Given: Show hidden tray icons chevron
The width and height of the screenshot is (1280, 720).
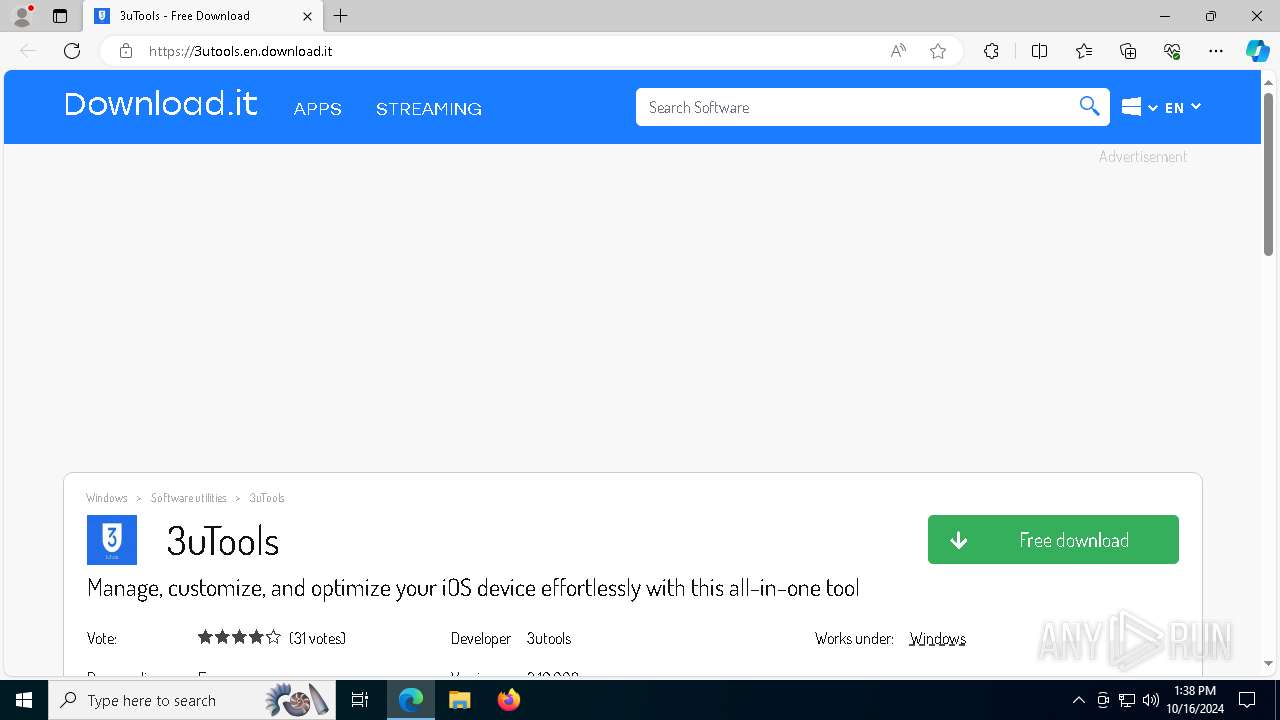Looking at the screenshot, I should tap(1078, 700).
